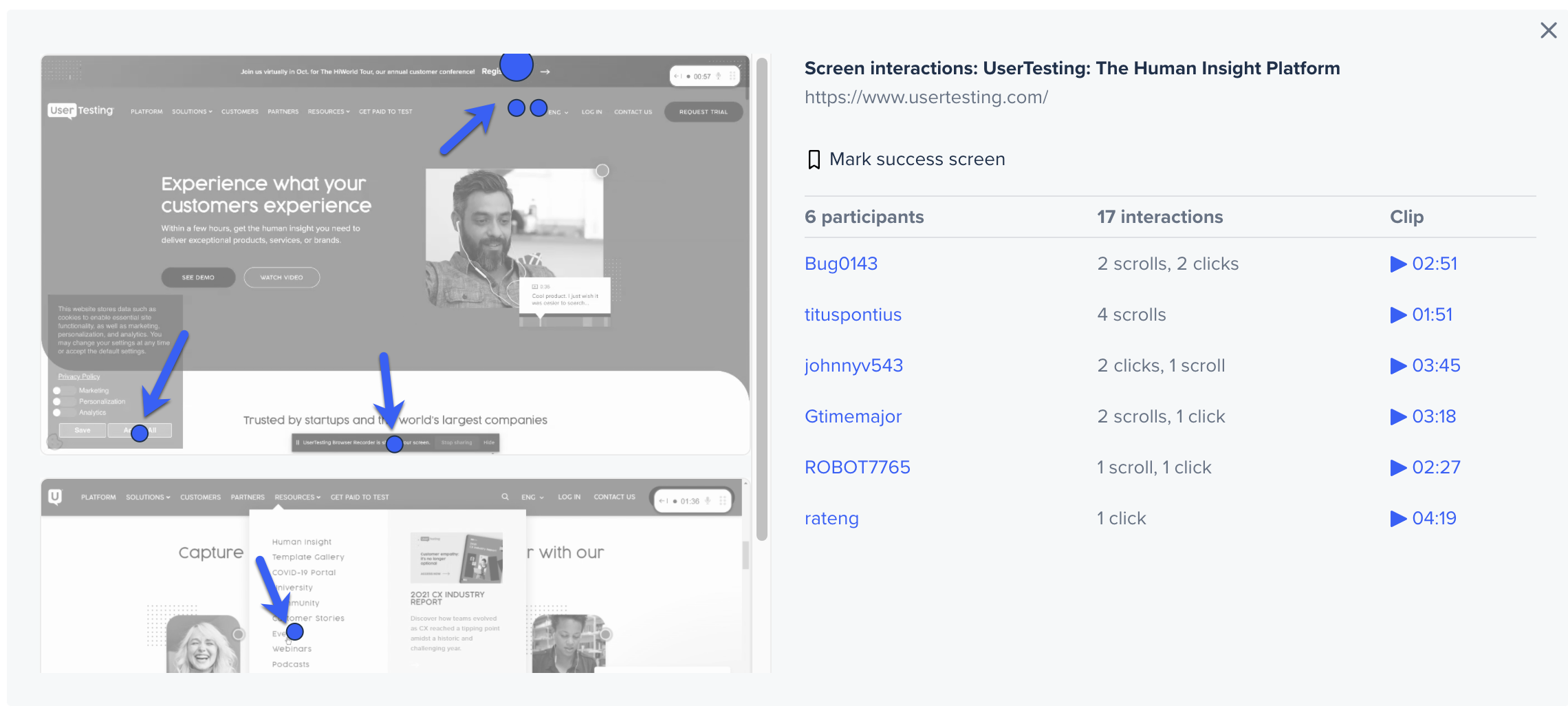The height and width of the screenshot is (717, 1568).
Task: Click the first homepage screenshot thumbnail
Action: point(395,255)
